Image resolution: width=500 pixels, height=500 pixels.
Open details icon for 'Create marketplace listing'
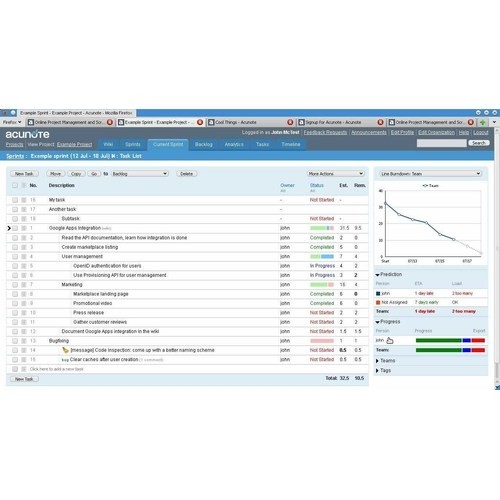[x=24, y=247]
